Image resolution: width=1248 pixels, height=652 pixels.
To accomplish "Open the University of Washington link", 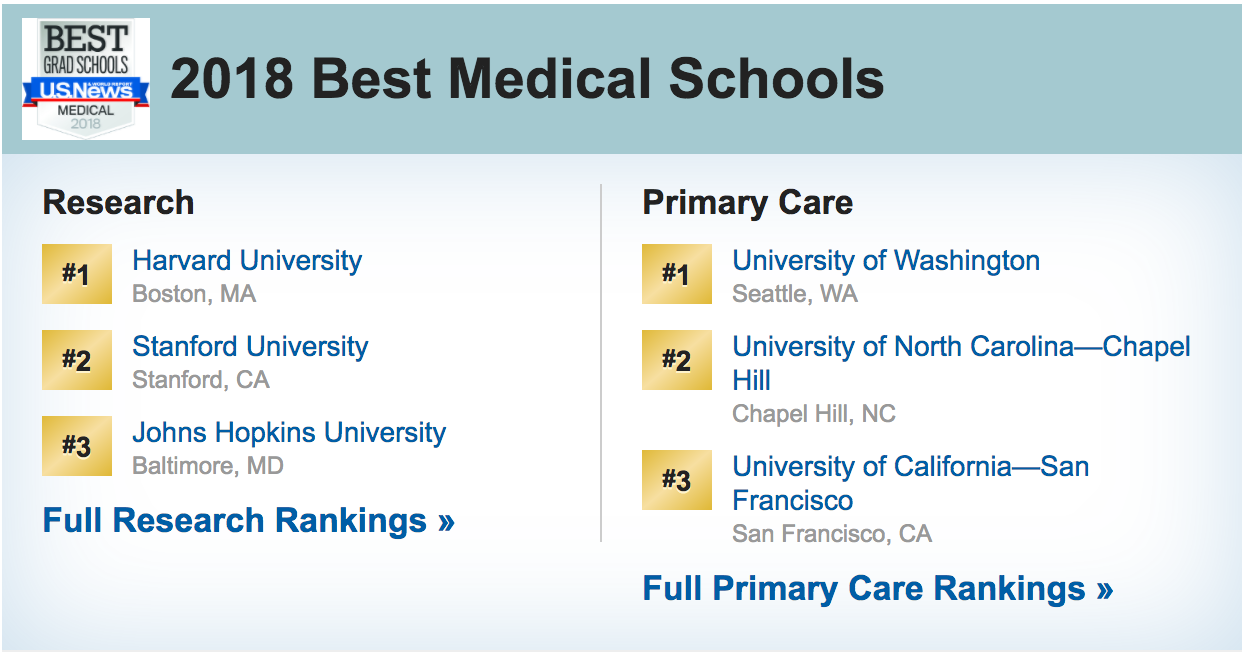I will [x=886, y=261].
